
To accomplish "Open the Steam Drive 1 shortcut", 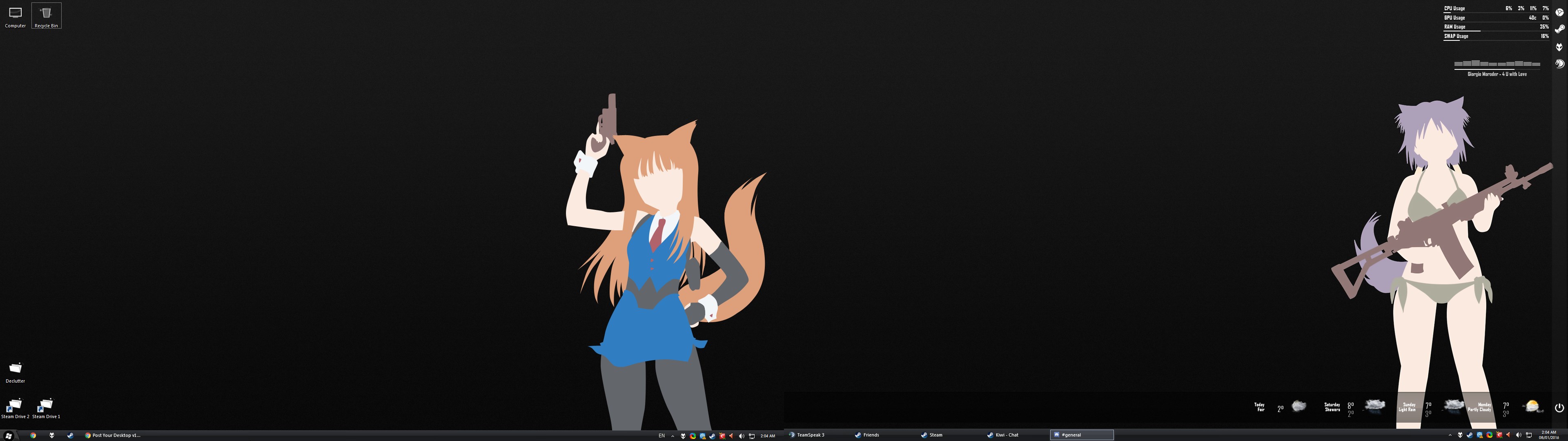I will click(x=46, y=408).
